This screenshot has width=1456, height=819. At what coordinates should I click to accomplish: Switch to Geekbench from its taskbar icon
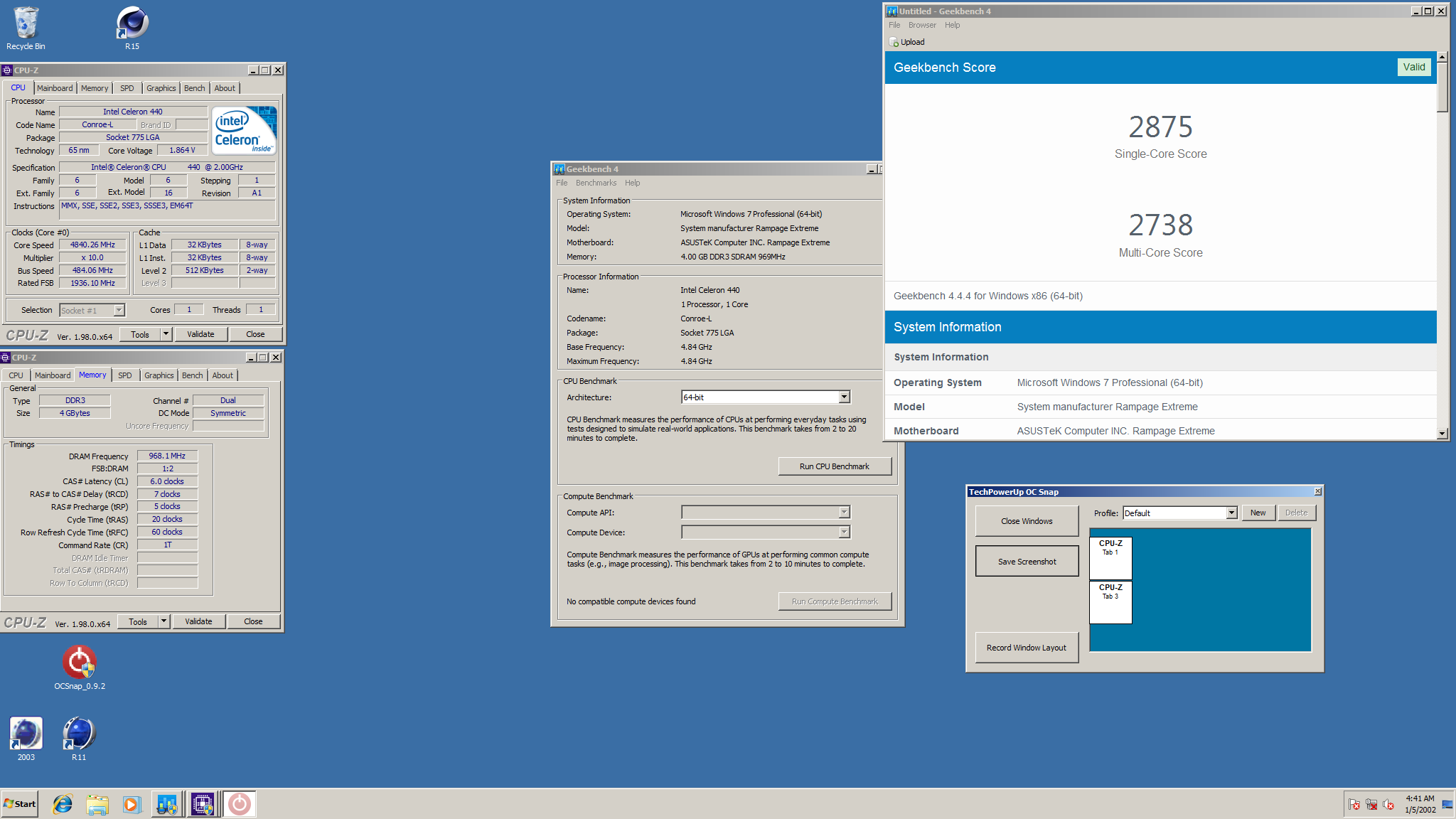167,804
